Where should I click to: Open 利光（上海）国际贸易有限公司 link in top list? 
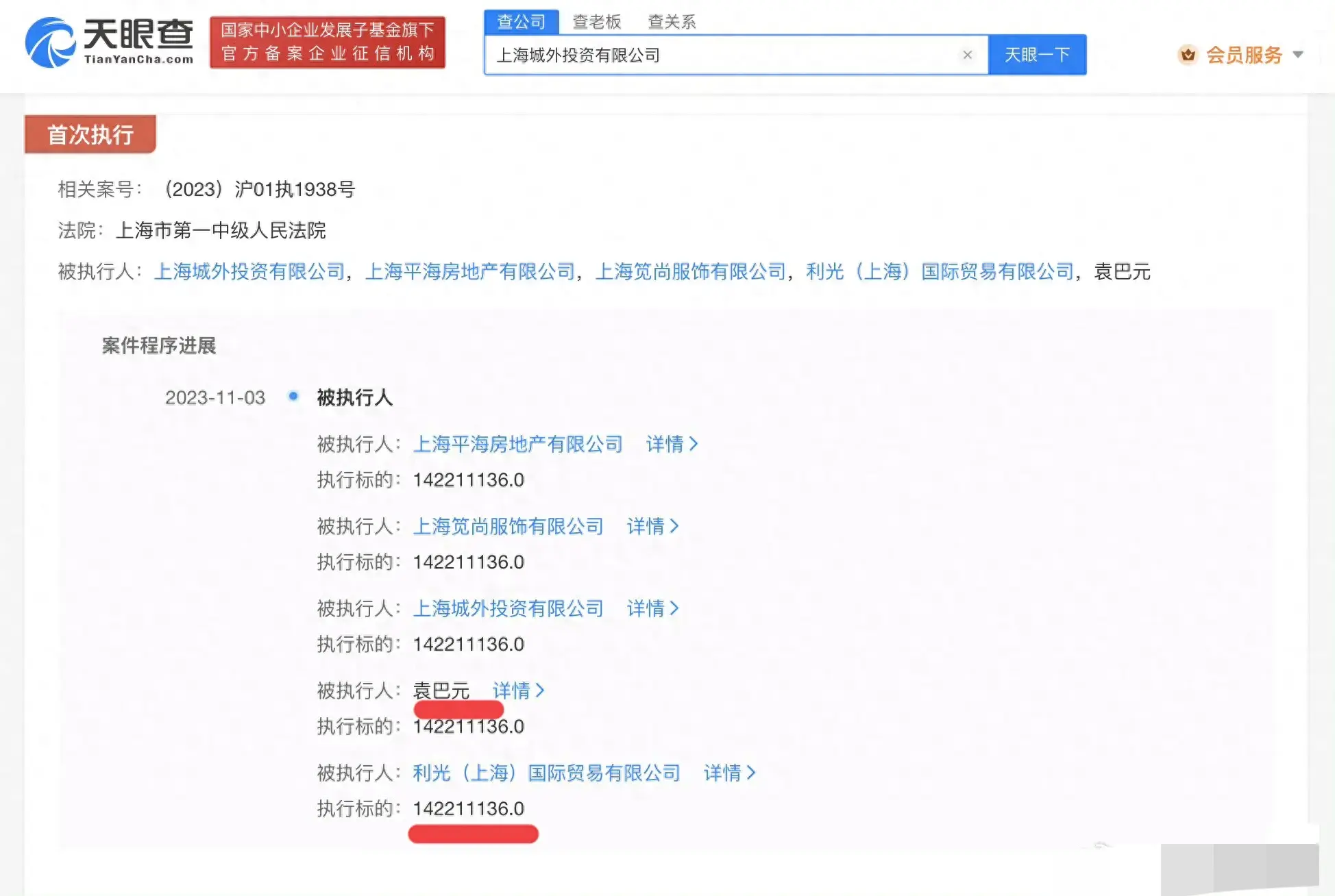click(x=940, y=272)
